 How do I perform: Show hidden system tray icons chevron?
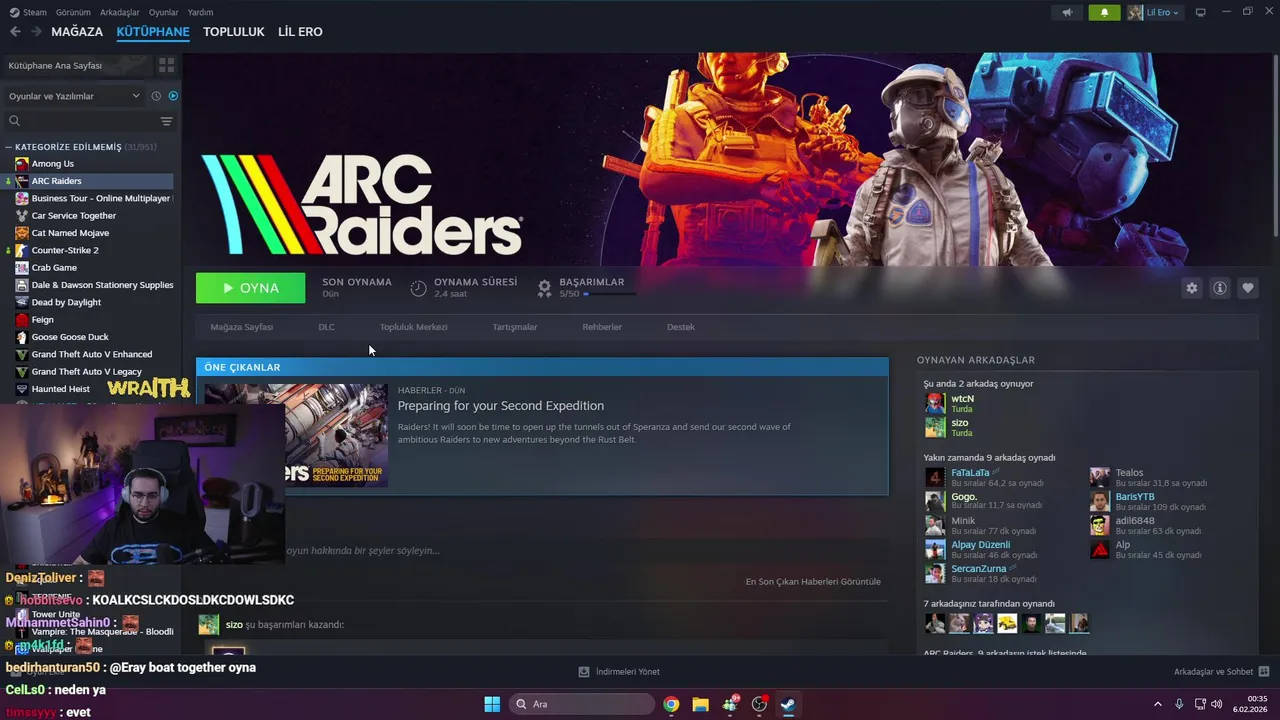pyautogui.click(x=1158, y=704)
